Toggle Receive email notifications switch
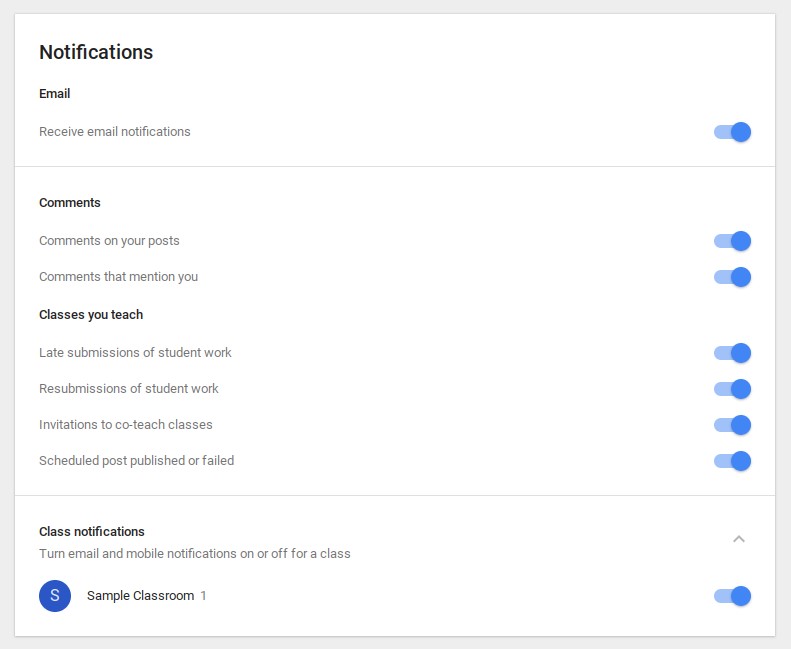The image size is (791, 649). [732, 132]
